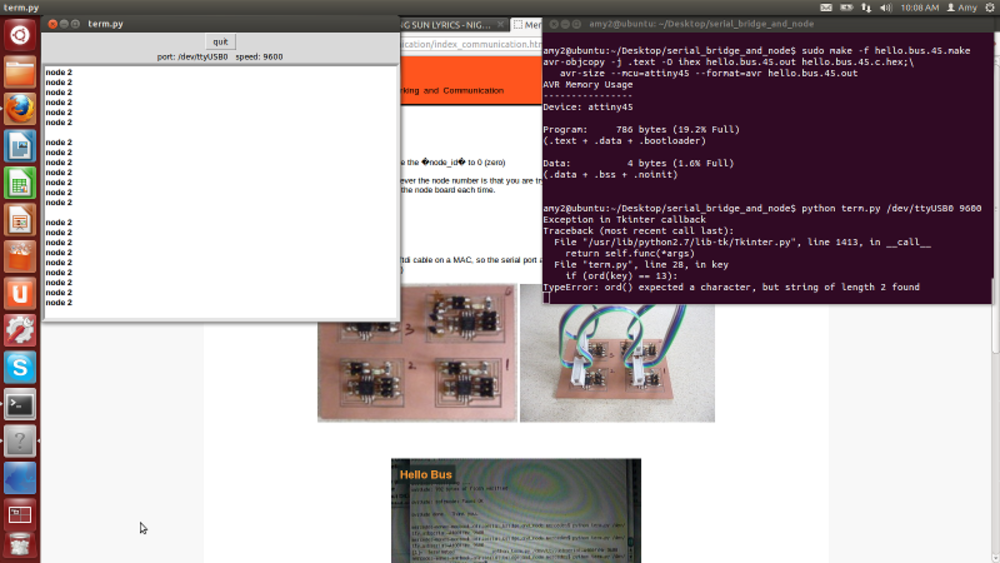Click the 'node_id' text on the web page
This screenshot has height=563, width=1000.
[444, 163]
